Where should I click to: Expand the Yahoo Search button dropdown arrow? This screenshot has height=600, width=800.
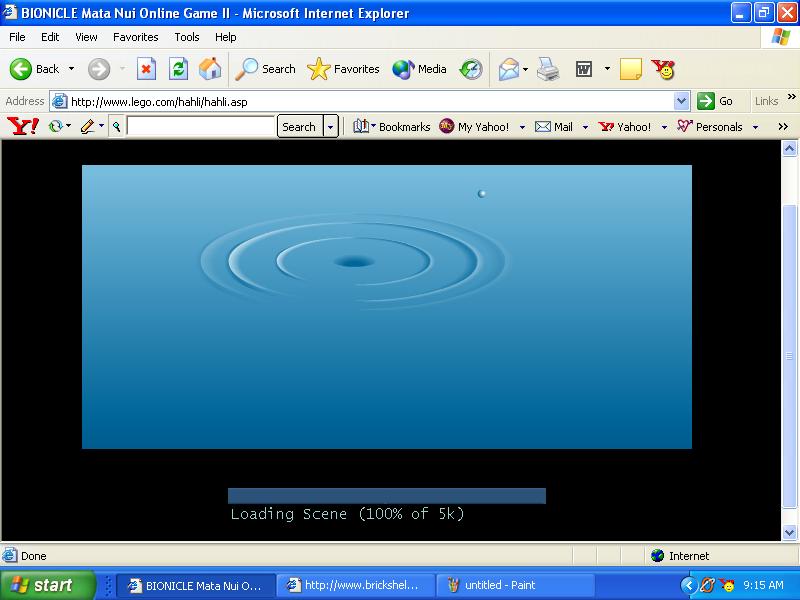click(331, 127)
